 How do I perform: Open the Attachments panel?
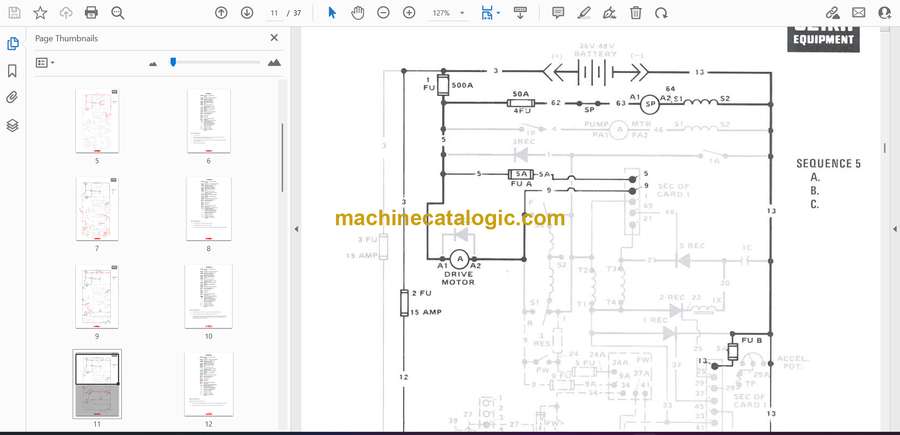[x=13, y=98]
